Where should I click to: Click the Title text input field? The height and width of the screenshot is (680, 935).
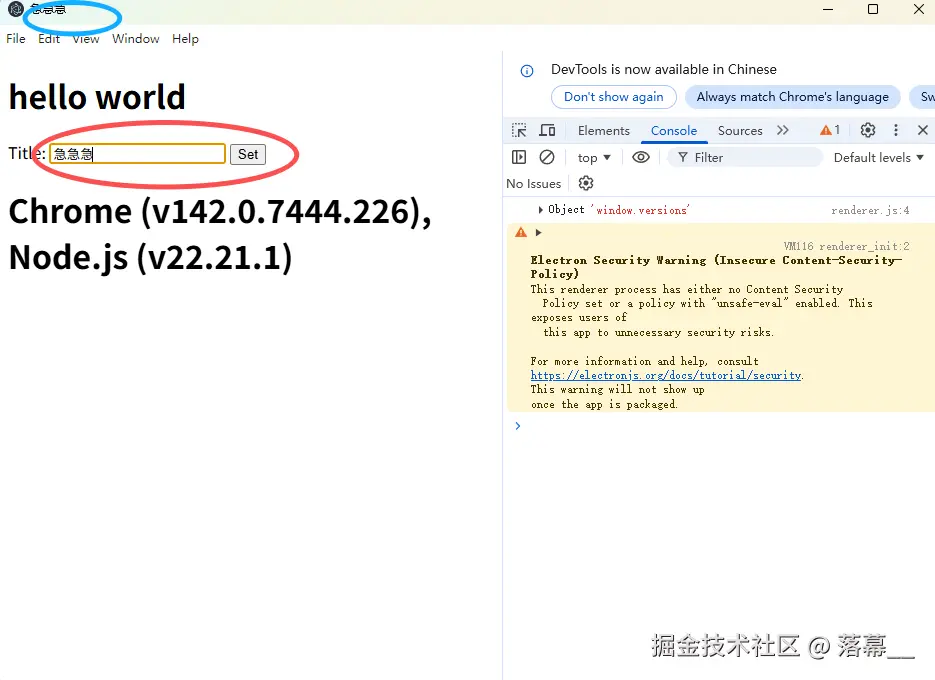tap(137, 154)
